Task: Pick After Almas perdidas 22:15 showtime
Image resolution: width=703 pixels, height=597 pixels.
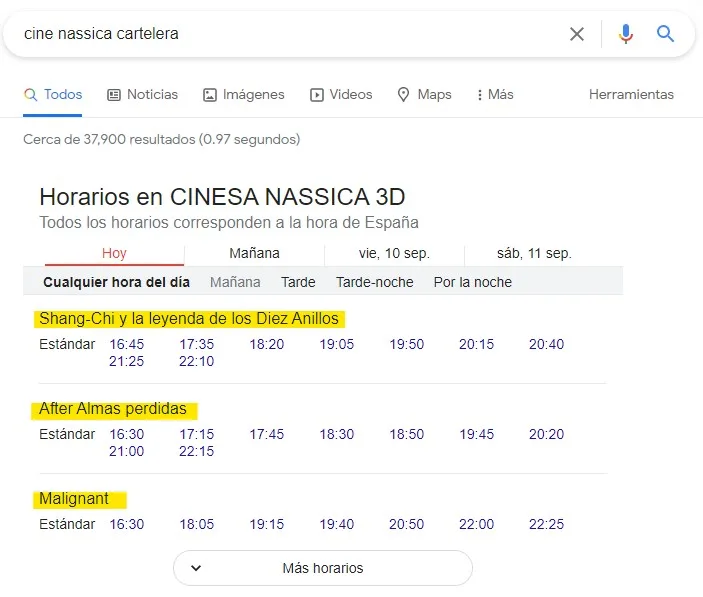Action: point(196,451)
